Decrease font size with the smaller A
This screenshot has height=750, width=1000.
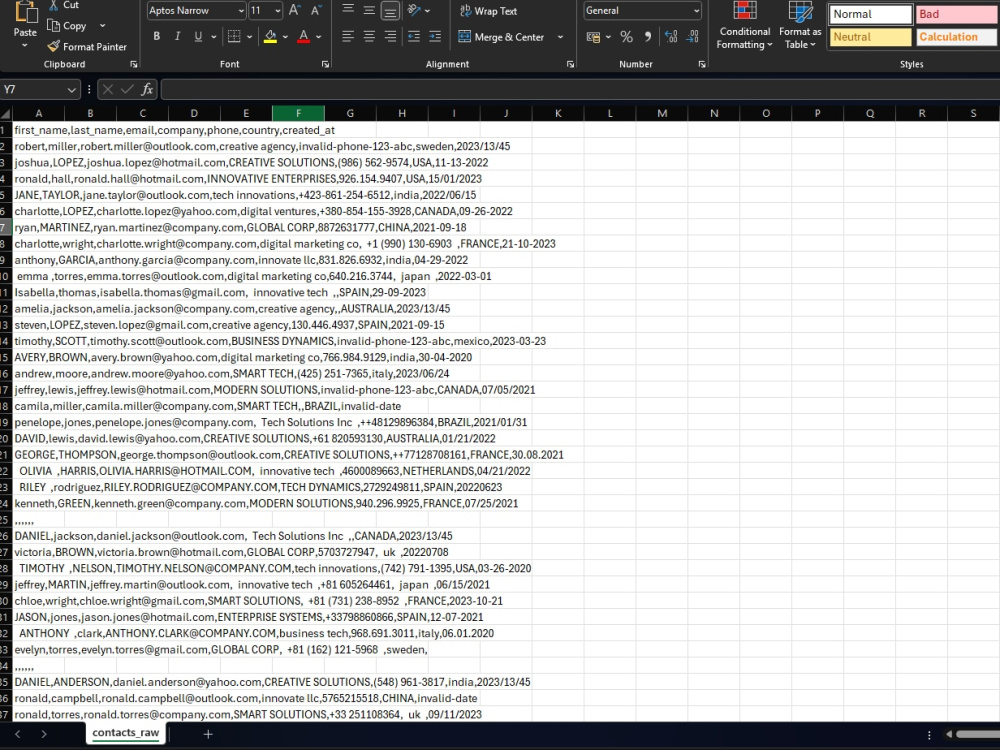click(316, 10)
